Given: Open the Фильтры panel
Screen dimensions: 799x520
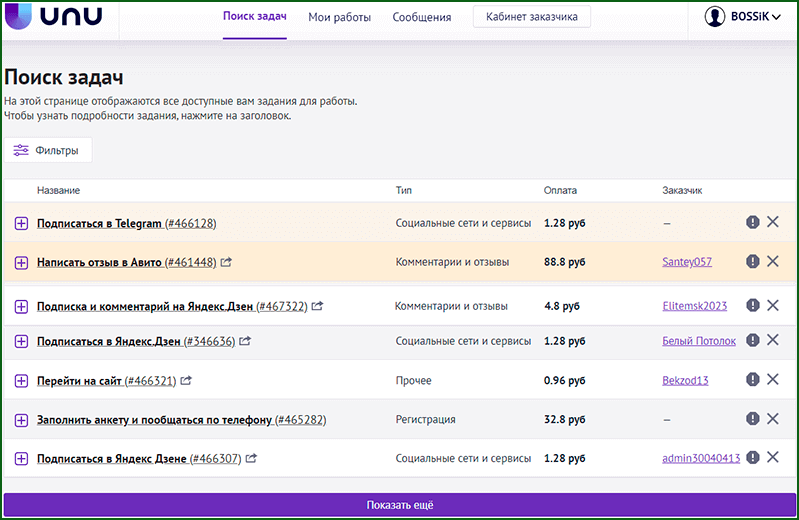Looking at the screenshot, I should [x=48, y=150].
